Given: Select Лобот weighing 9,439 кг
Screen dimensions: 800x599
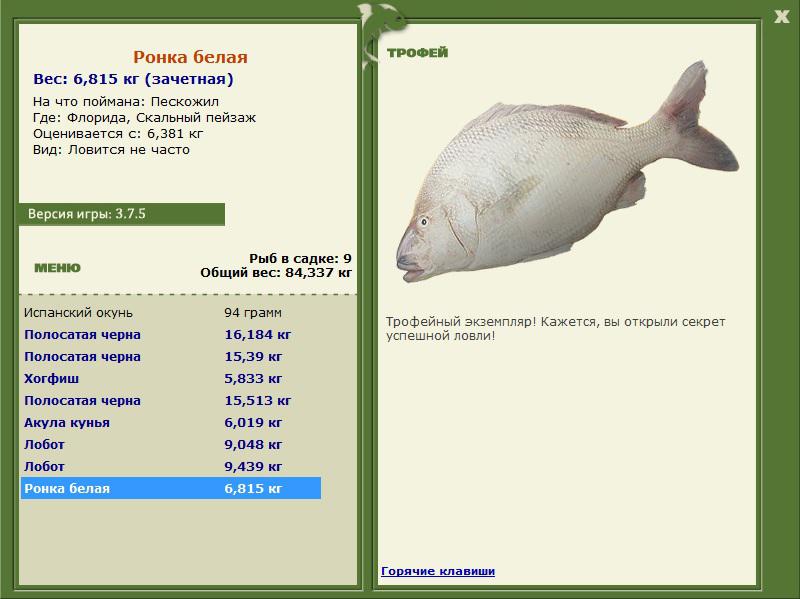Looking at the screenshot, I should pos(171,466).
